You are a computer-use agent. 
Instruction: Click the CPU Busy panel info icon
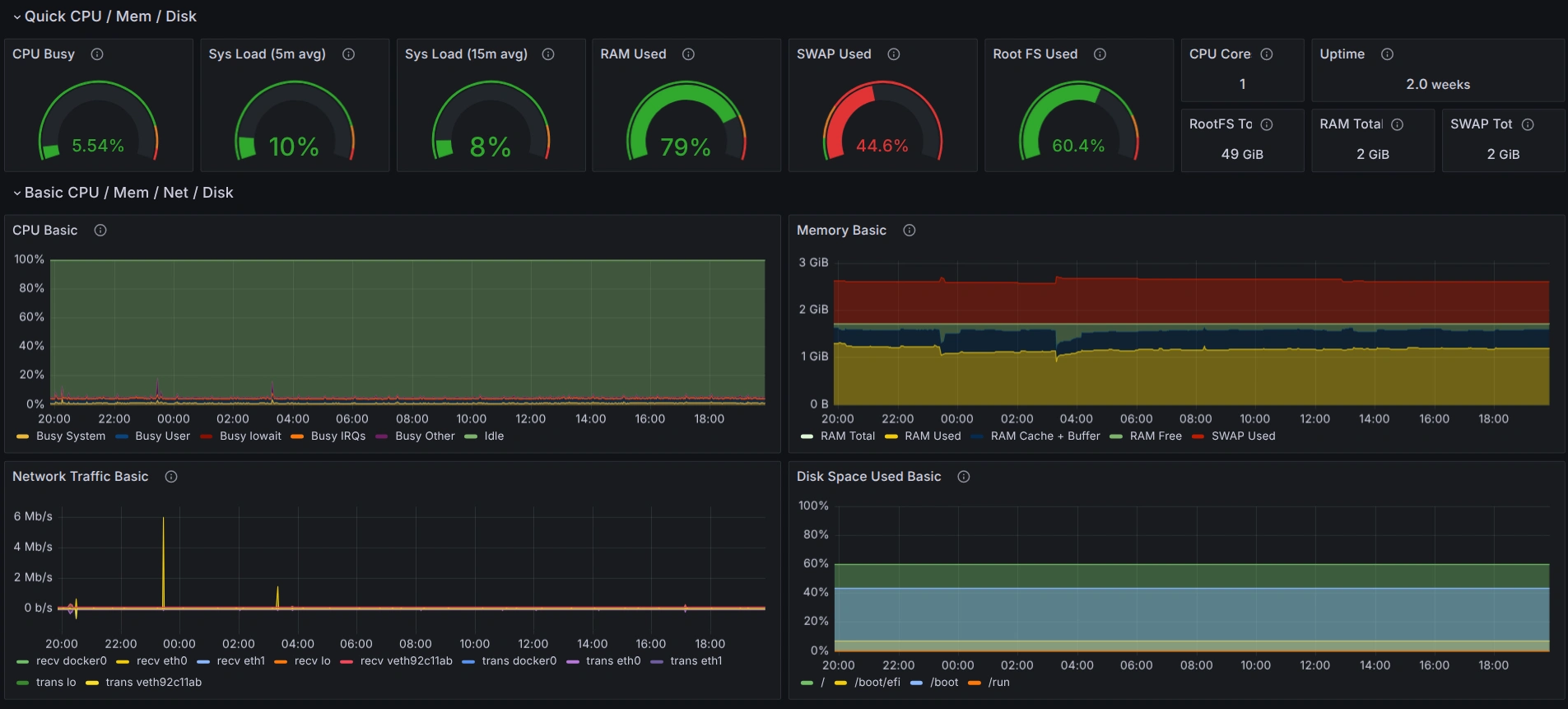click(97, 54)
